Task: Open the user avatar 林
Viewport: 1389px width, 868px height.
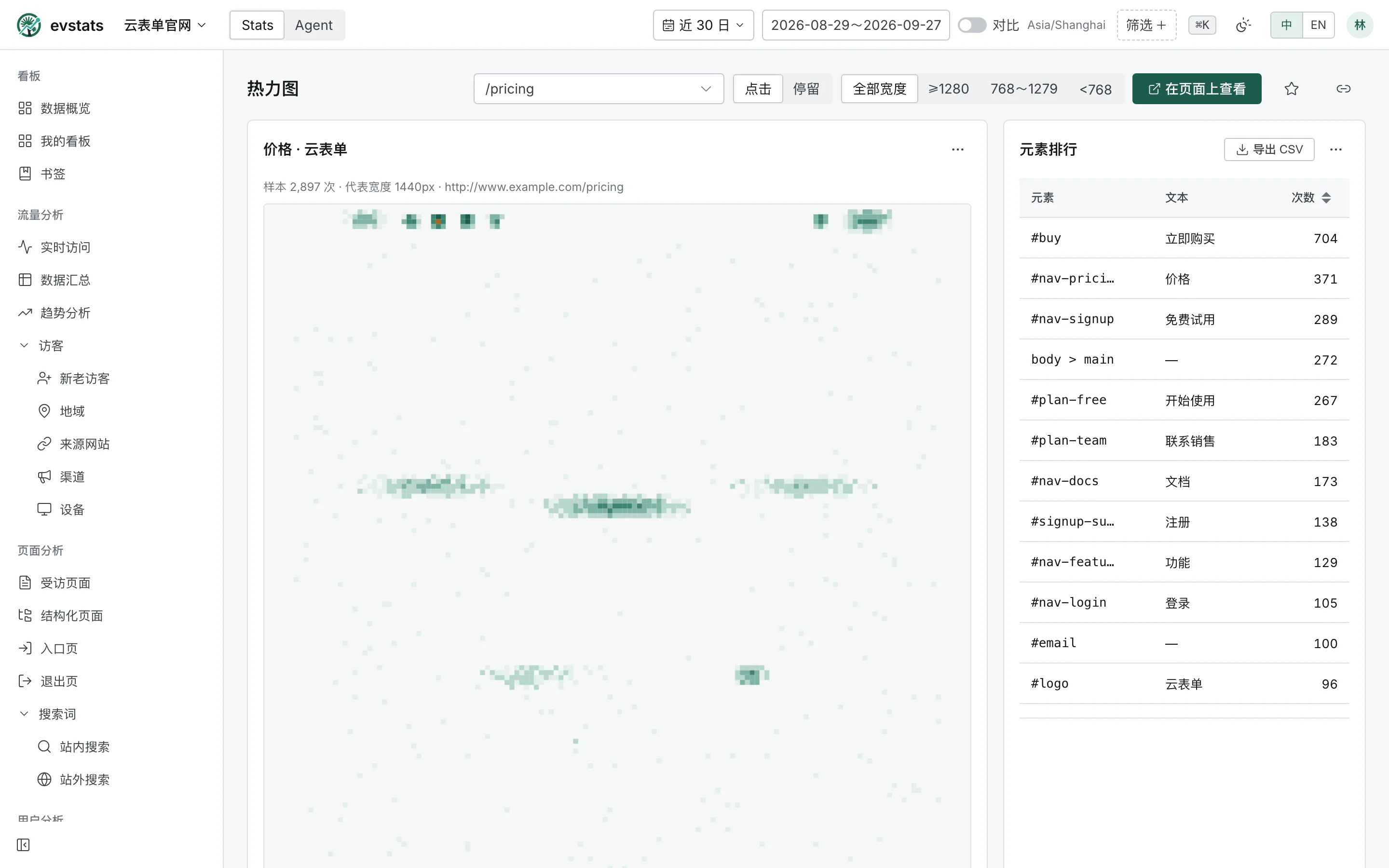Action: [1359, 25]
